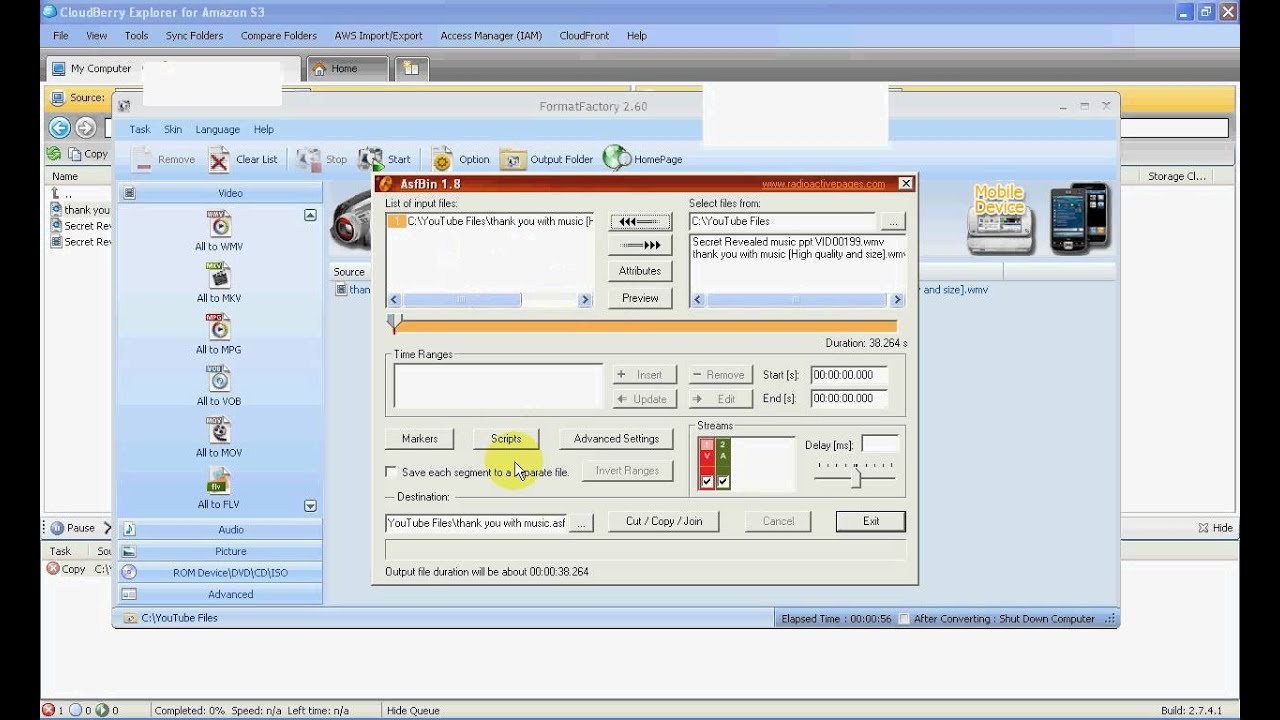This screenshot has height=720, width=1280.
Task: Toggle the video stream 1 checkbox
Action: [707, 481]
